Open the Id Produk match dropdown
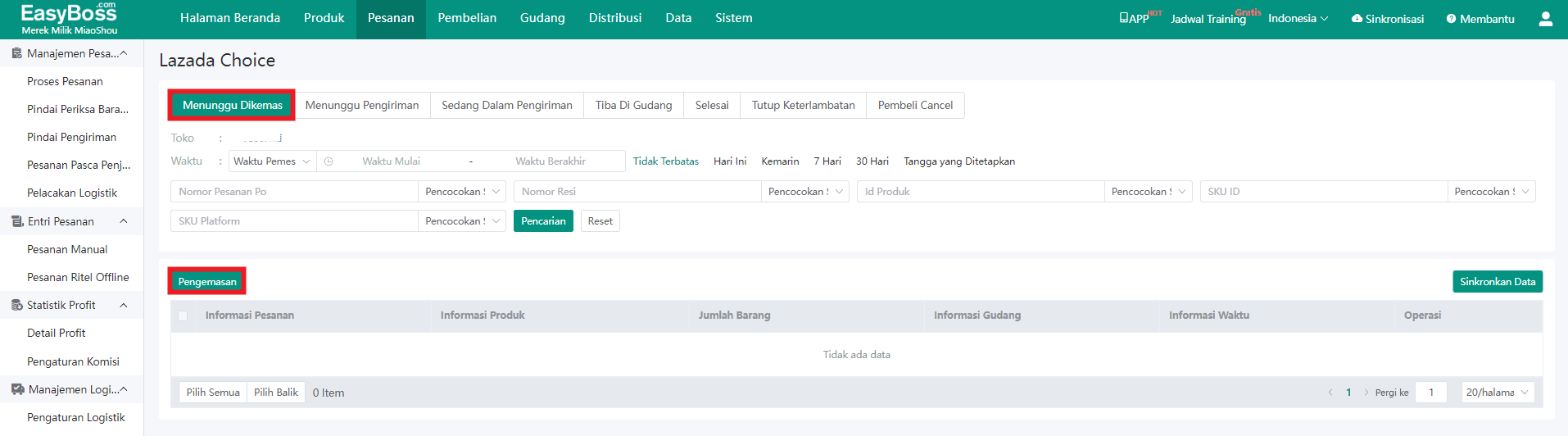The image size is (1568, 436). coord(1149,192)
